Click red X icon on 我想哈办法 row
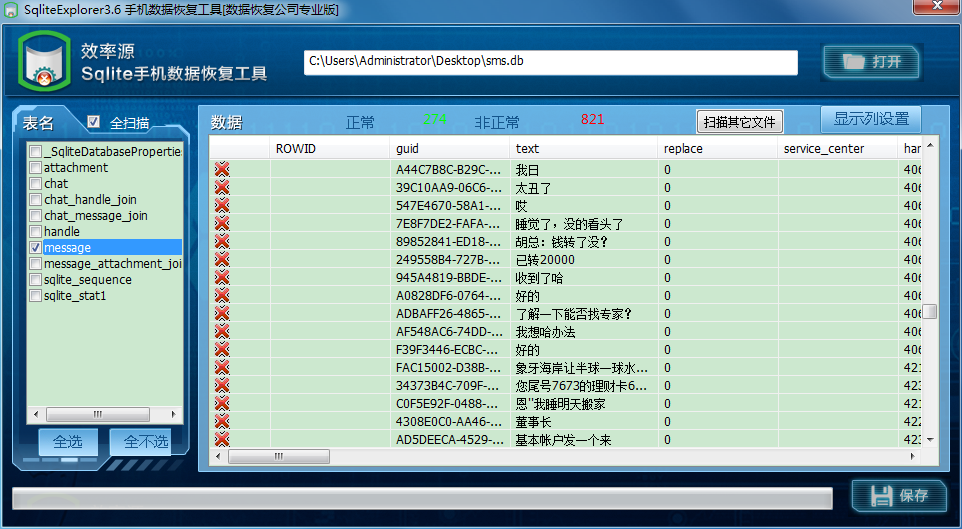The width and height of the screenshot is (962, 529). pyautogui.click(x=221, y=332)
